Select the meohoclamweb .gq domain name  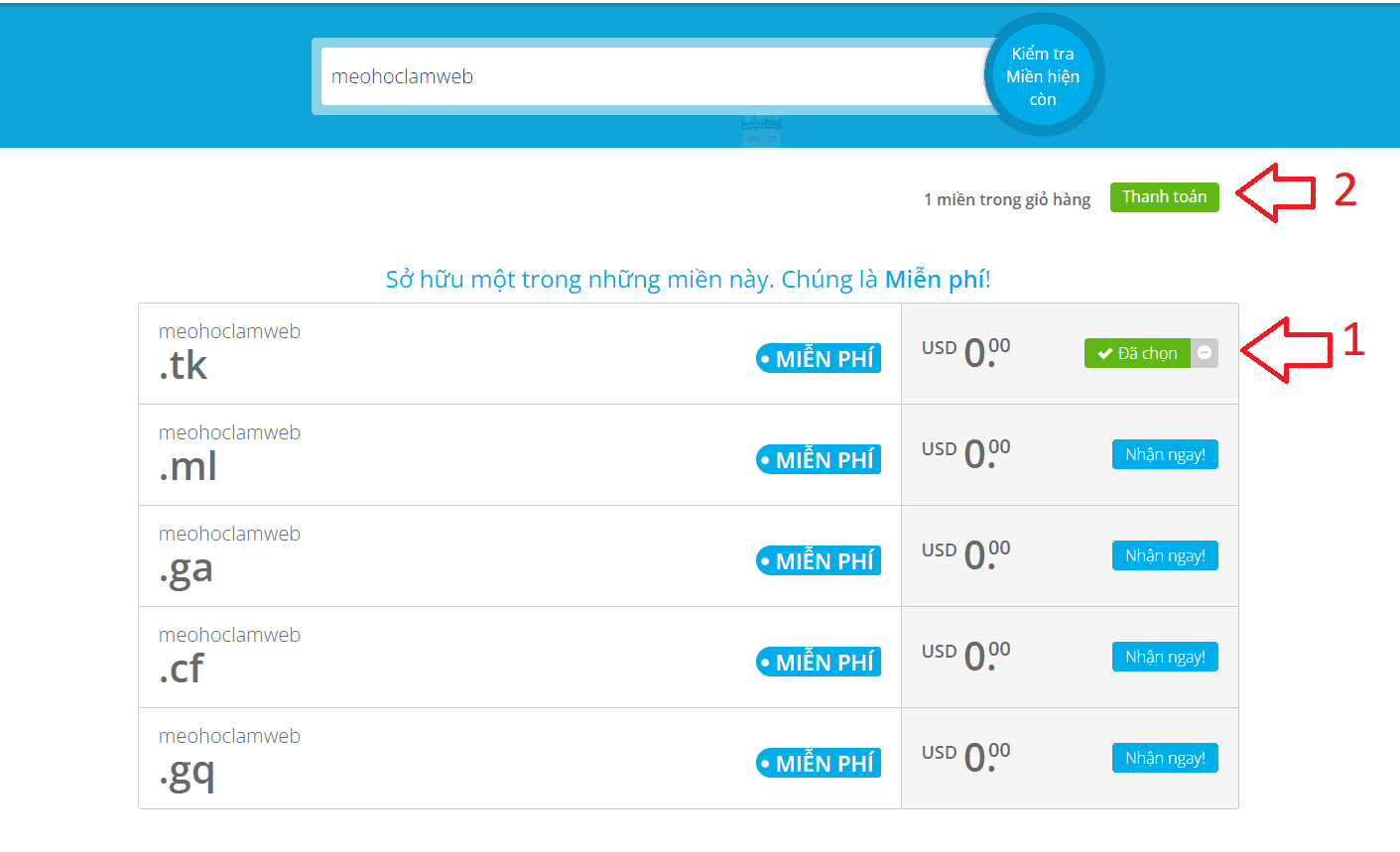pyautogui.click(x=229, y=757)
